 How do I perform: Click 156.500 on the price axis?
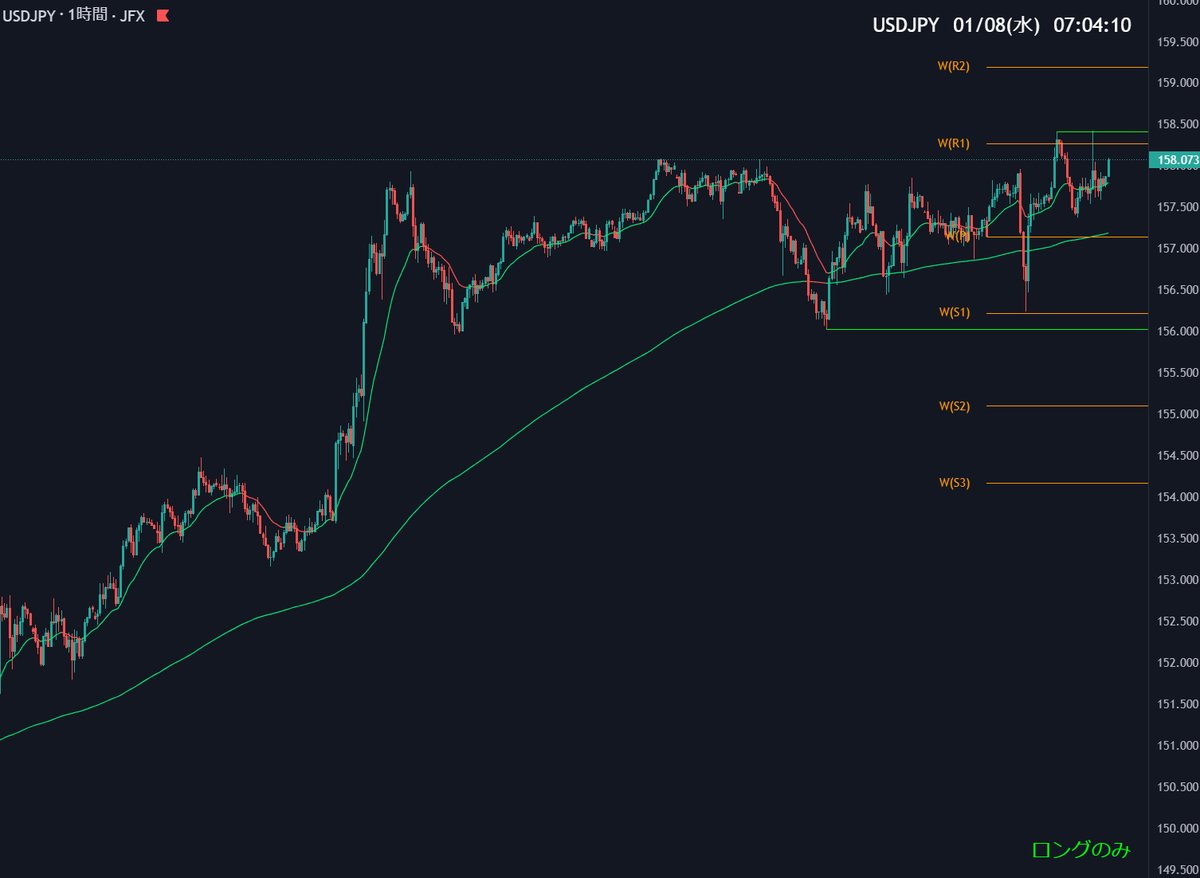1177,290
